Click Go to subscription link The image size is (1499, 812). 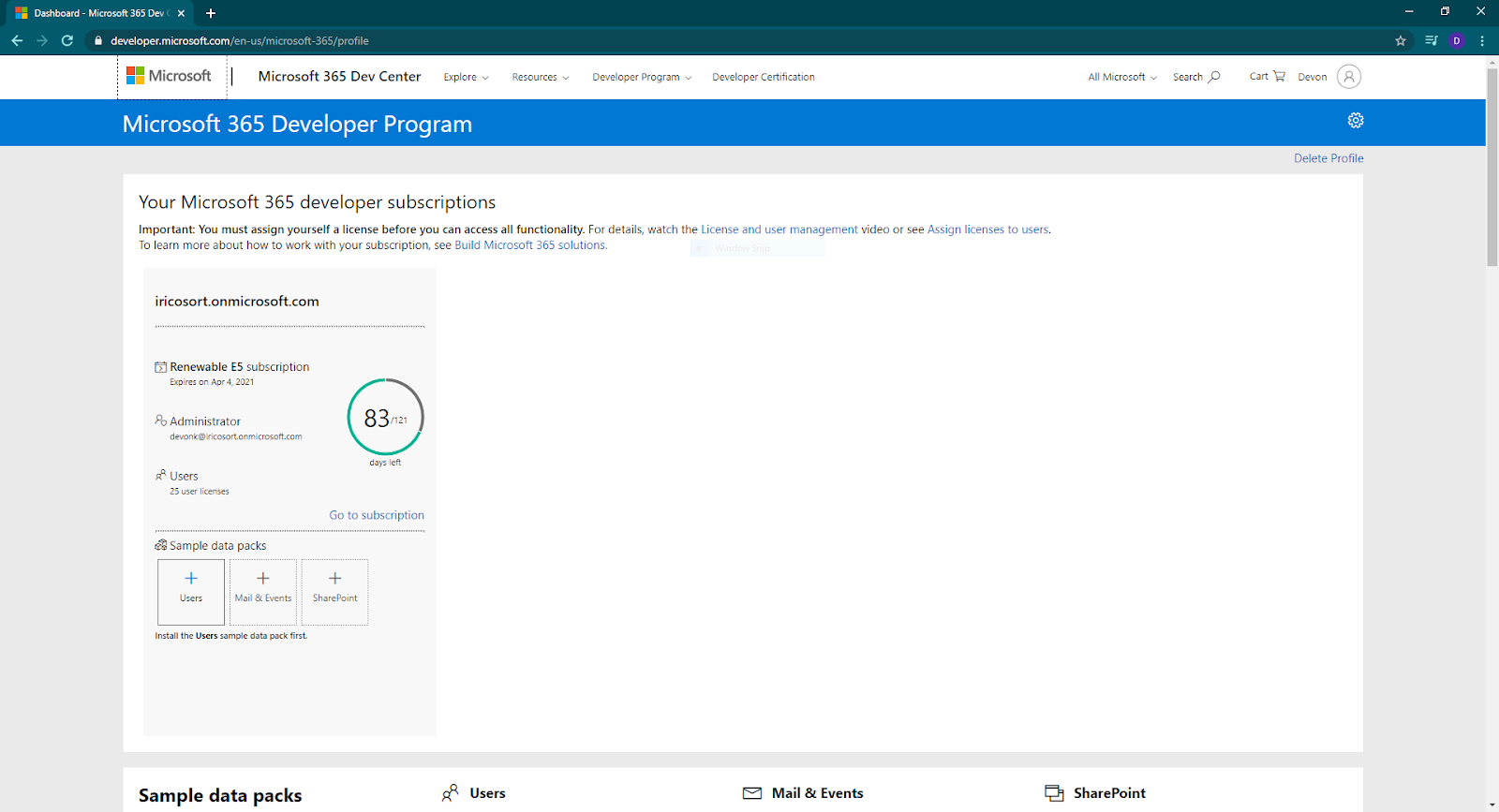(x=377, y=515)
